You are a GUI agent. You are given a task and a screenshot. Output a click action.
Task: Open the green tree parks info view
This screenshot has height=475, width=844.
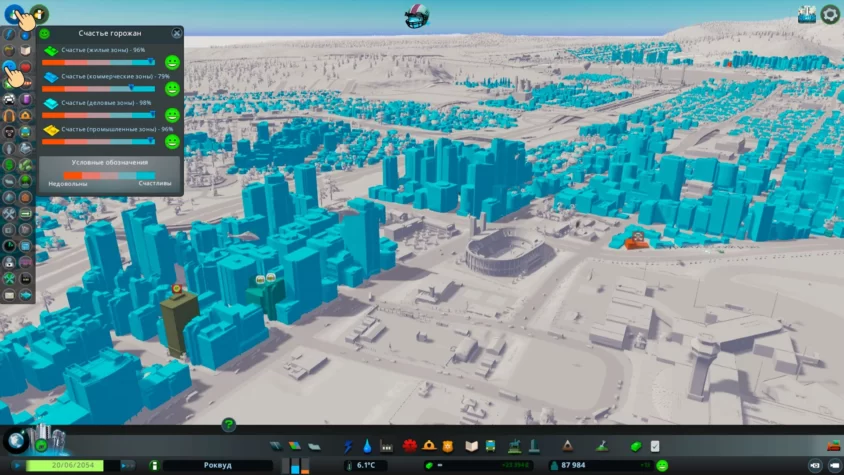pyautogui.click(x=25, y=181)
